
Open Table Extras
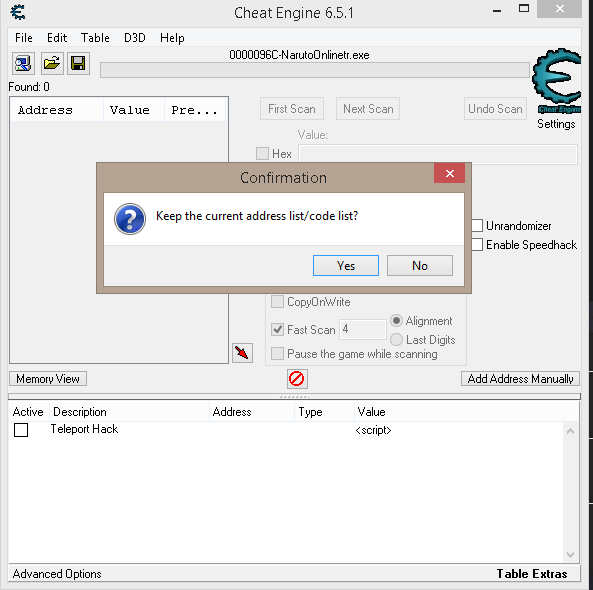pos(531,574)
